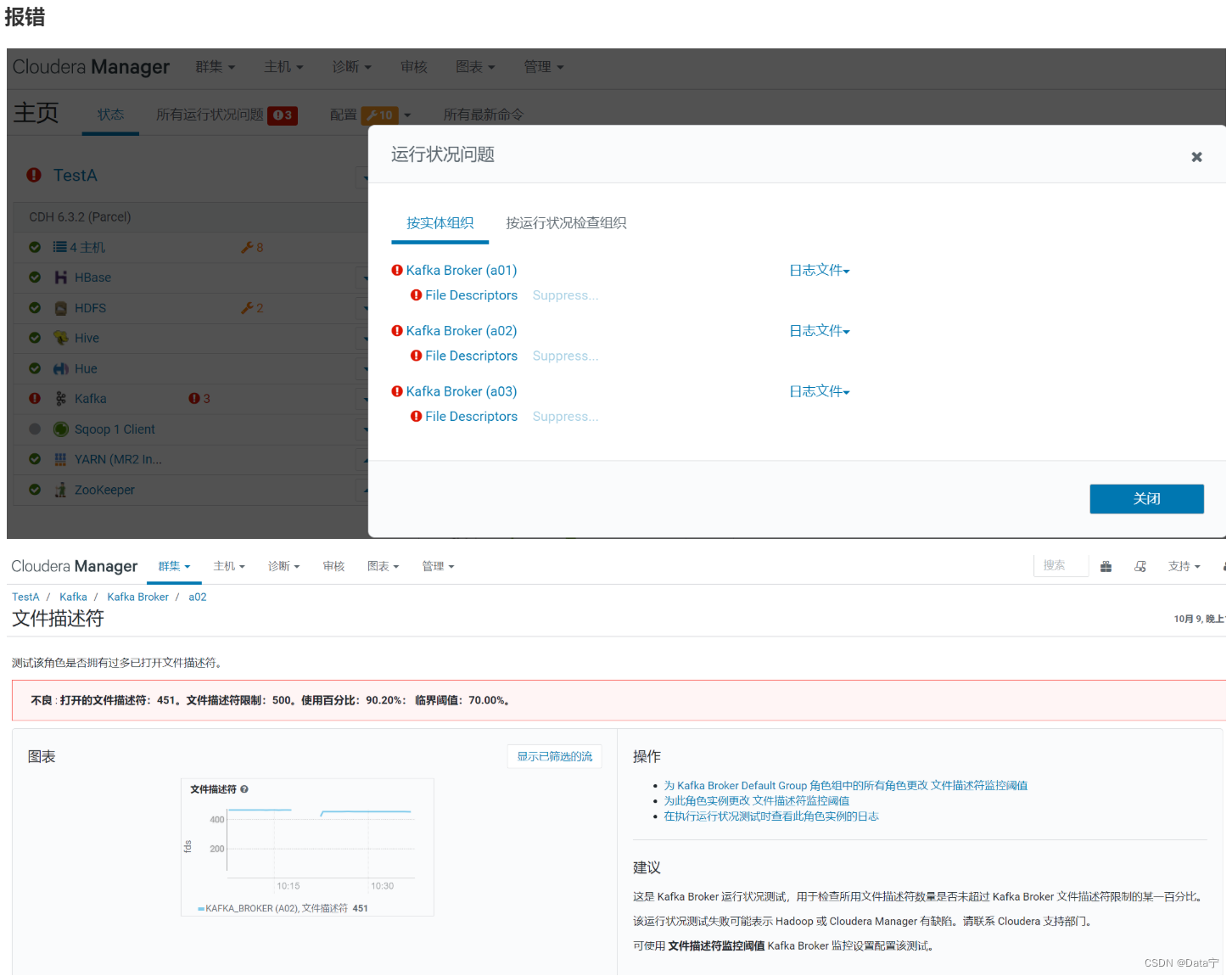This screenshot has height=976, width=1232.
Task: Click the running commands icon in lower navbar
Action: (x=1140, y=567)
